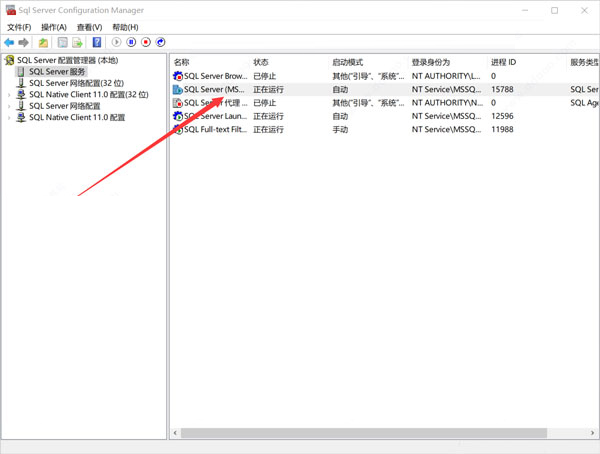Click the SQL Server (MS...) service icon
600x454 pixels.
click(178, 90)
